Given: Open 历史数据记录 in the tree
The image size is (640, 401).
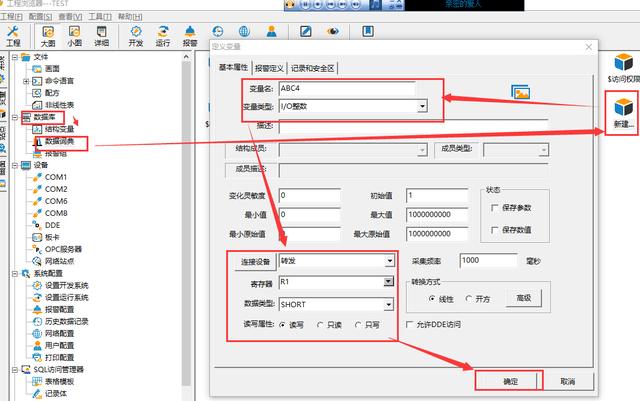Looking at the screenshot, I should [x=67, y=322].
